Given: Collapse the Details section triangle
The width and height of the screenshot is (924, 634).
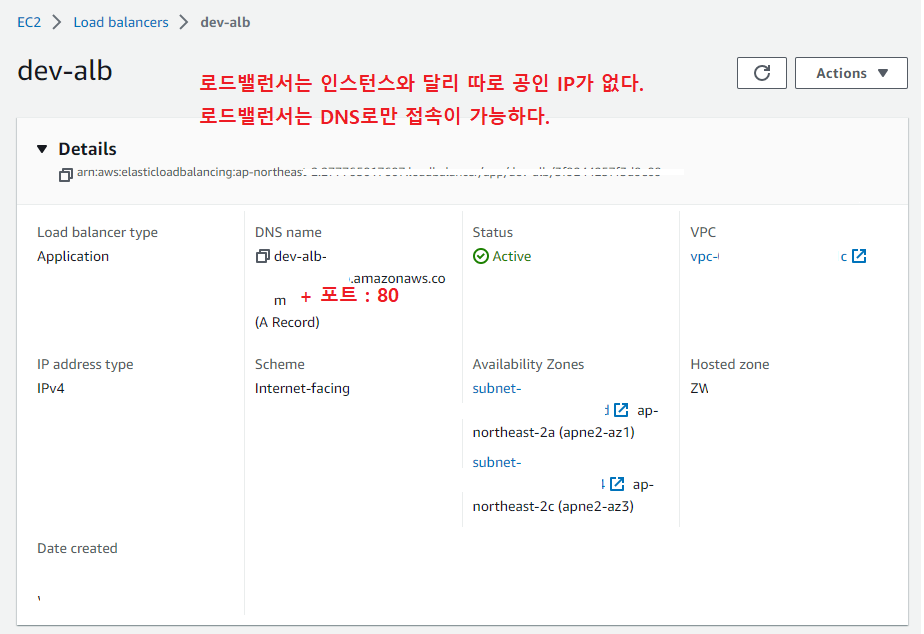Looking at the screenshot, I should [42, 149].
